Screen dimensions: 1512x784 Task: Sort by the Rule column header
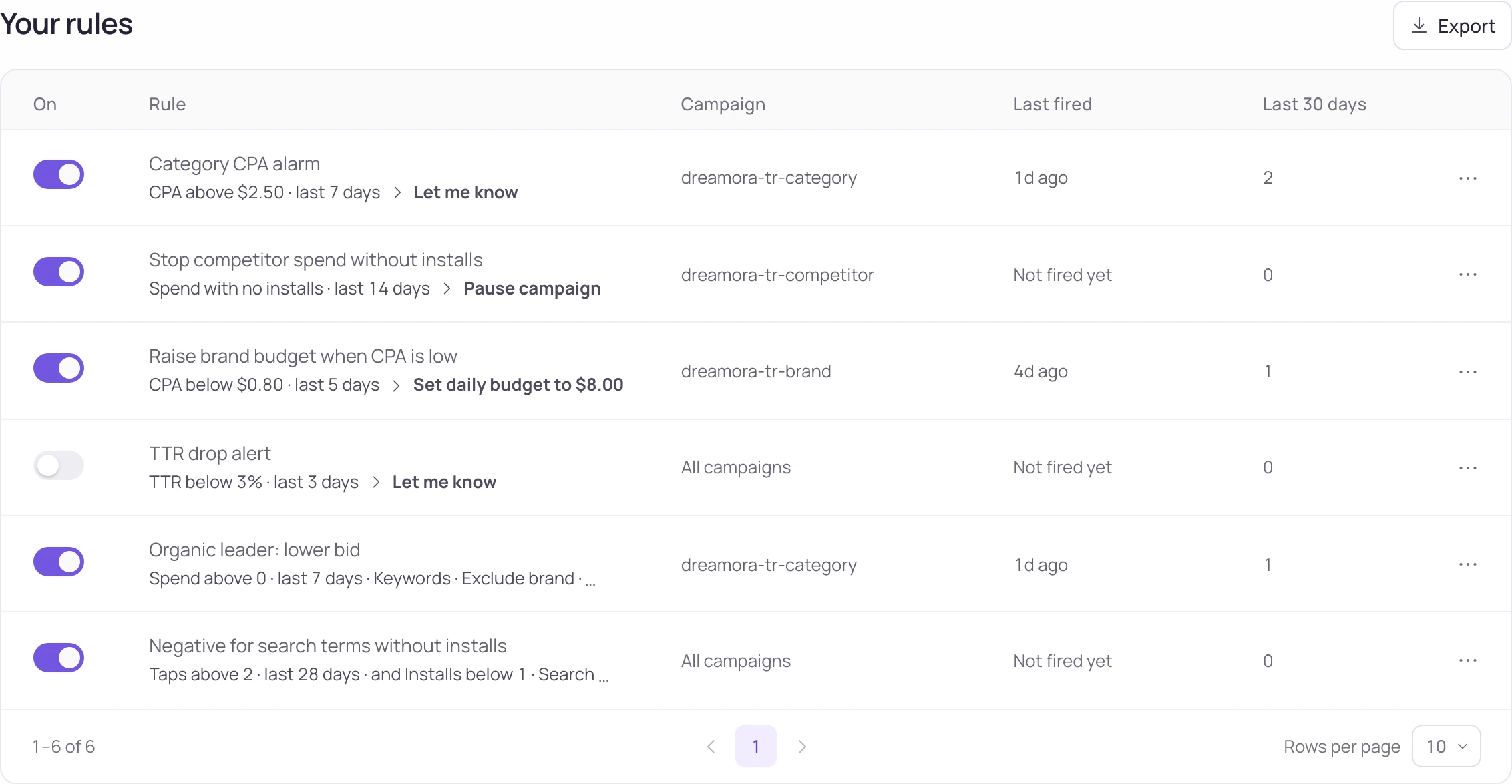167,104
